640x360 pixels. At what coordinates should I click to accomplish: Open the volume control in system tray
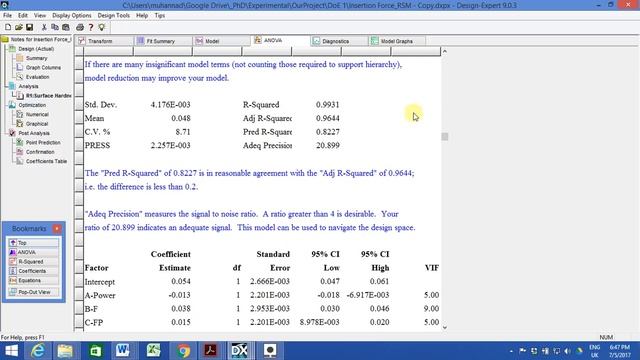pos(567,351)
